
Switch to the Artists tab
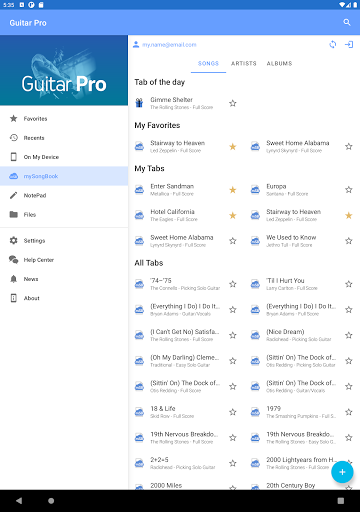(x=244, y=63)
